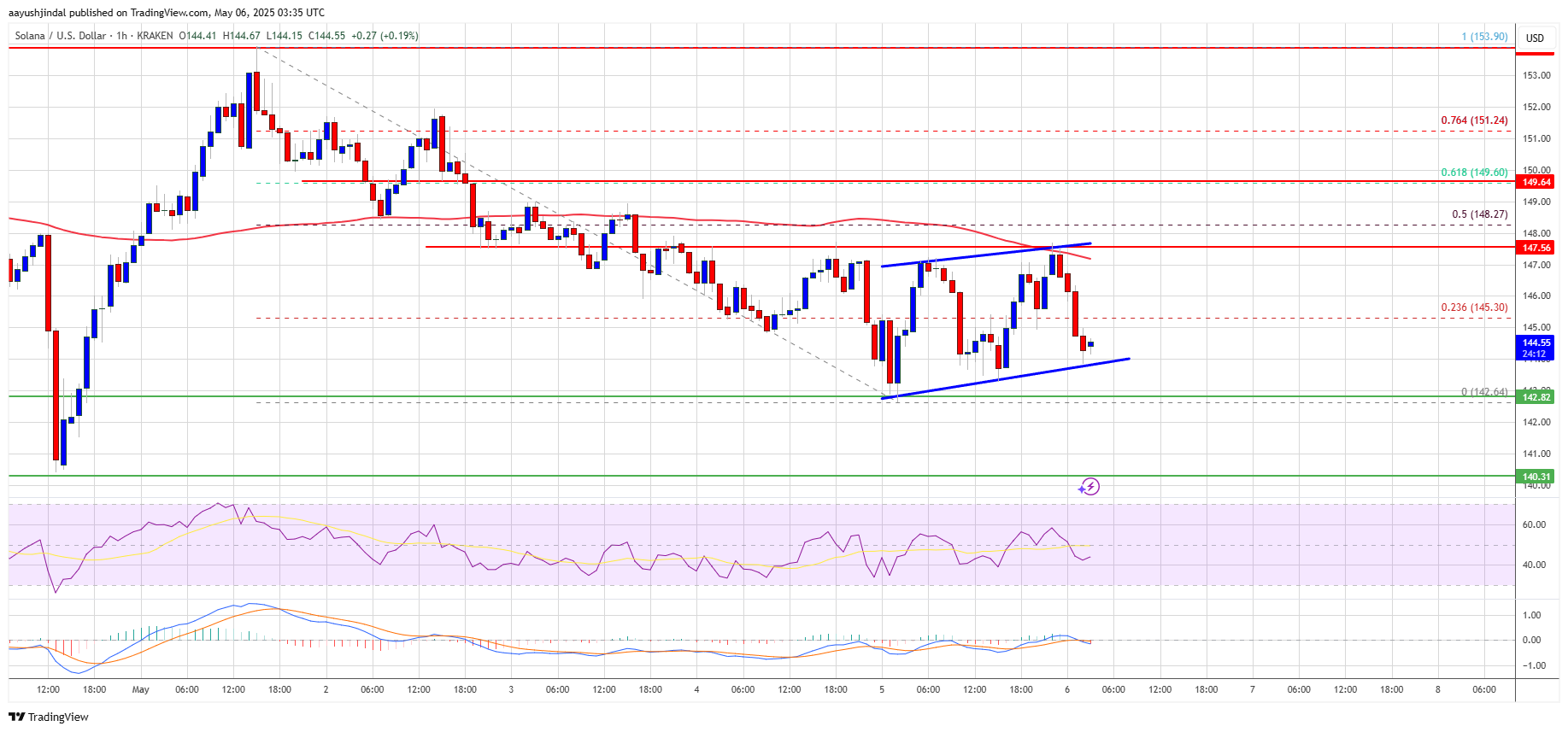Click the 142.00 price axis label
This screenshot has height=732, width=1568.
(1536, 422)
